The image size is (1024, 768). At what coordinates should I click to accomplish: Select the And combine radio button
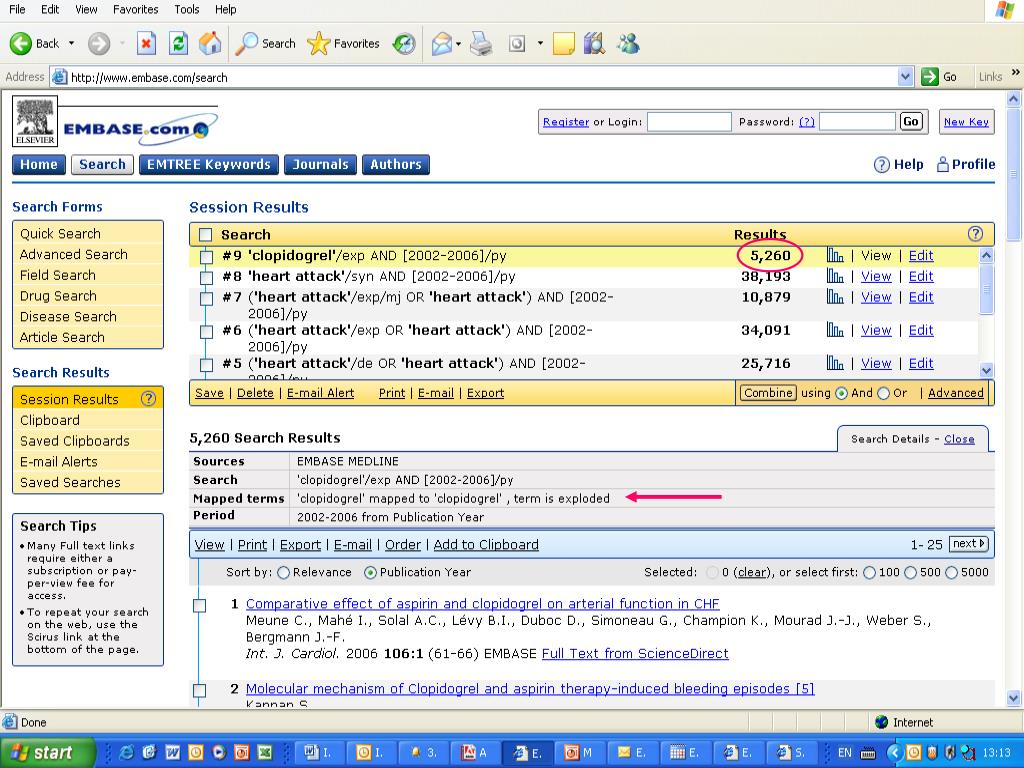[842, 393]
